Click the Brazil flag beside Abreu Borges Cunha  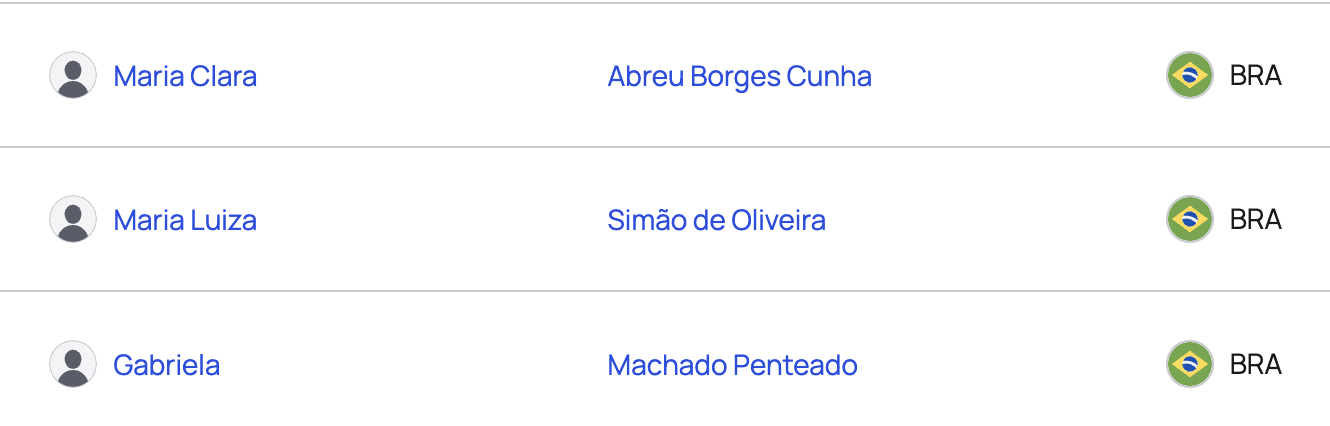click(x=1190, y=75)
